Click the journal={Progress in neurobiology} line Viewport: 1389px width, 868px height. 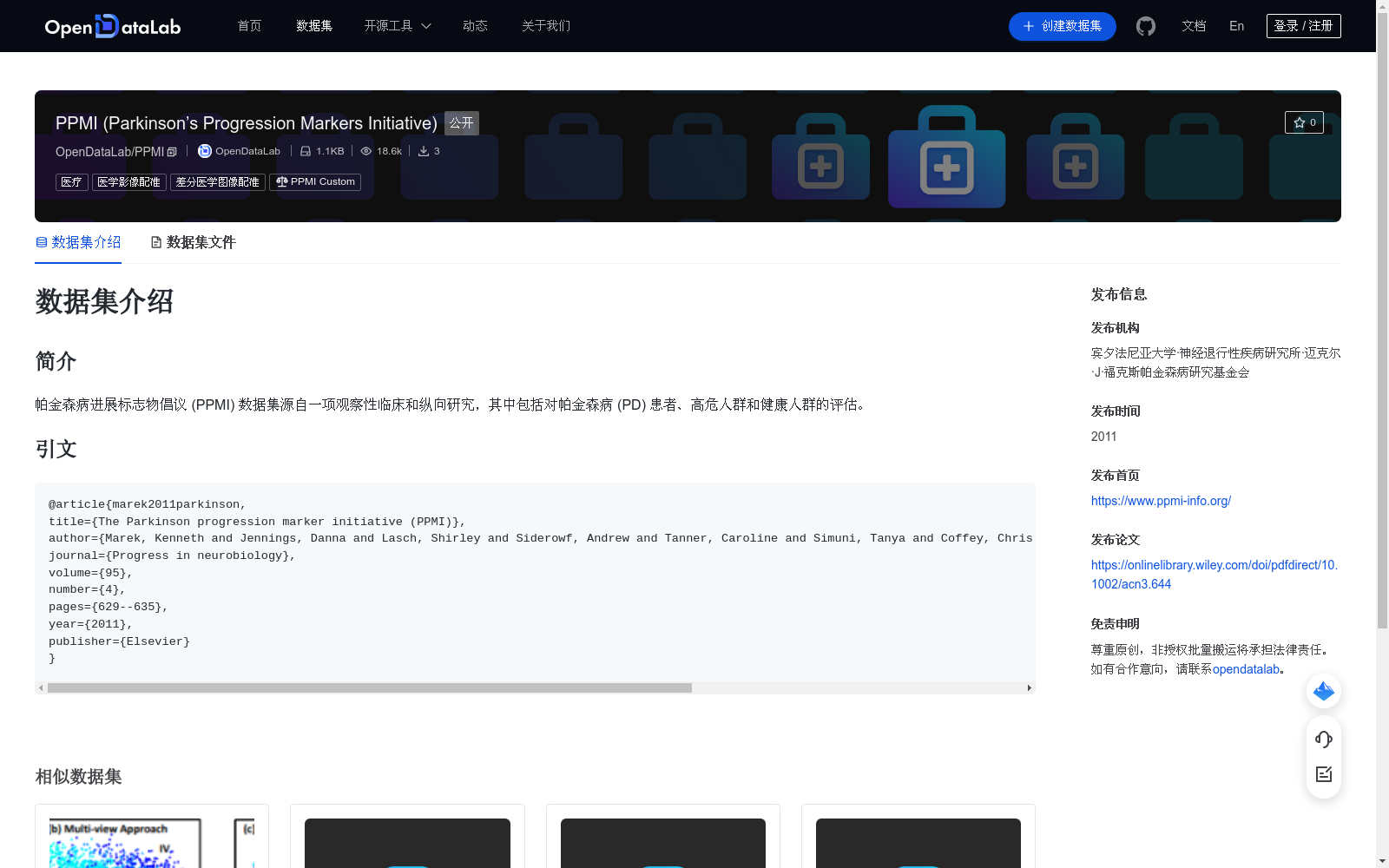point(172,556)
